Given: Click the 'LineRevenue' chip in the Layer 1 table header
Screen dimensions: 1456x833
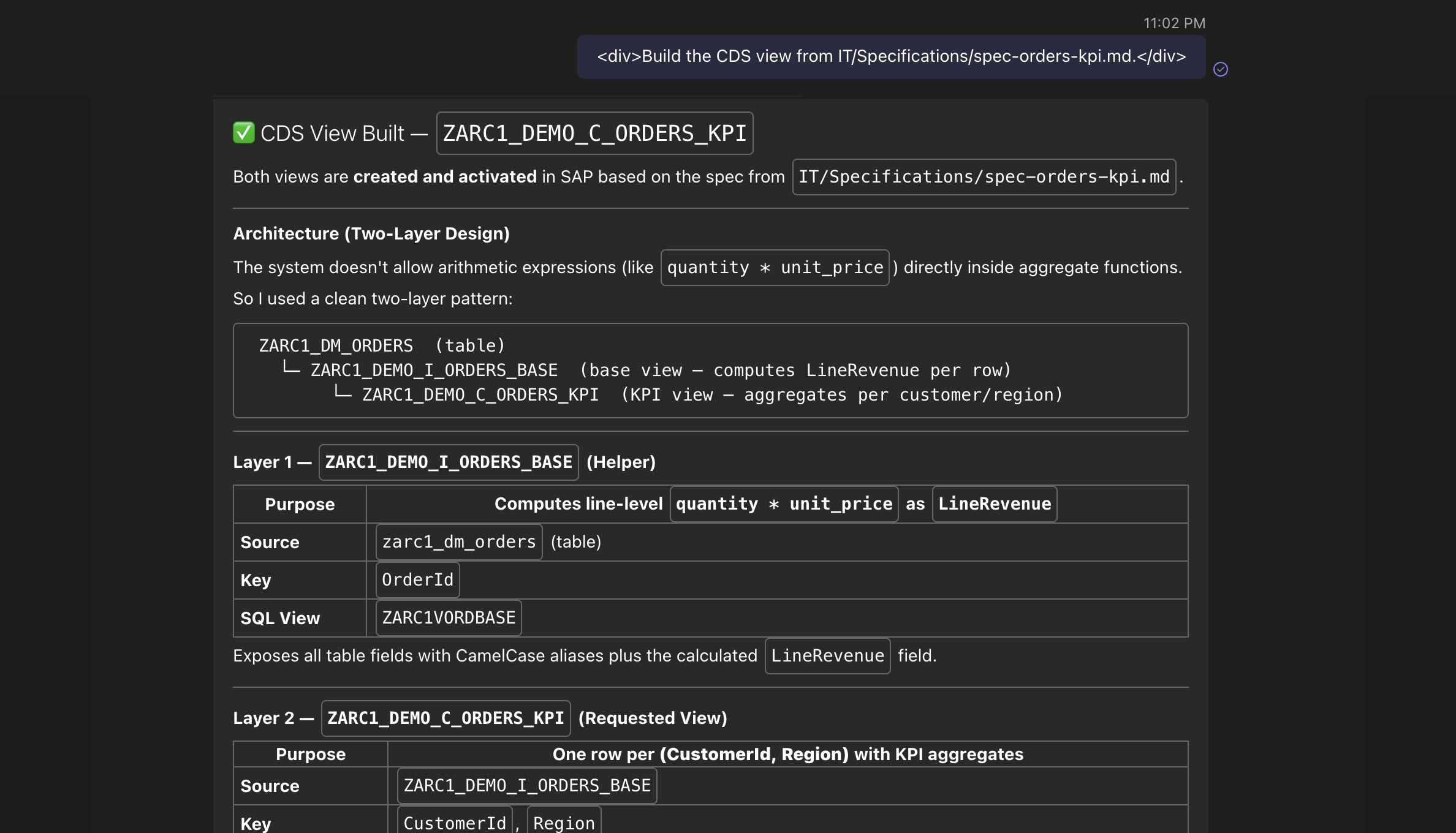Looking at the screenshot, I should [995, 504].
